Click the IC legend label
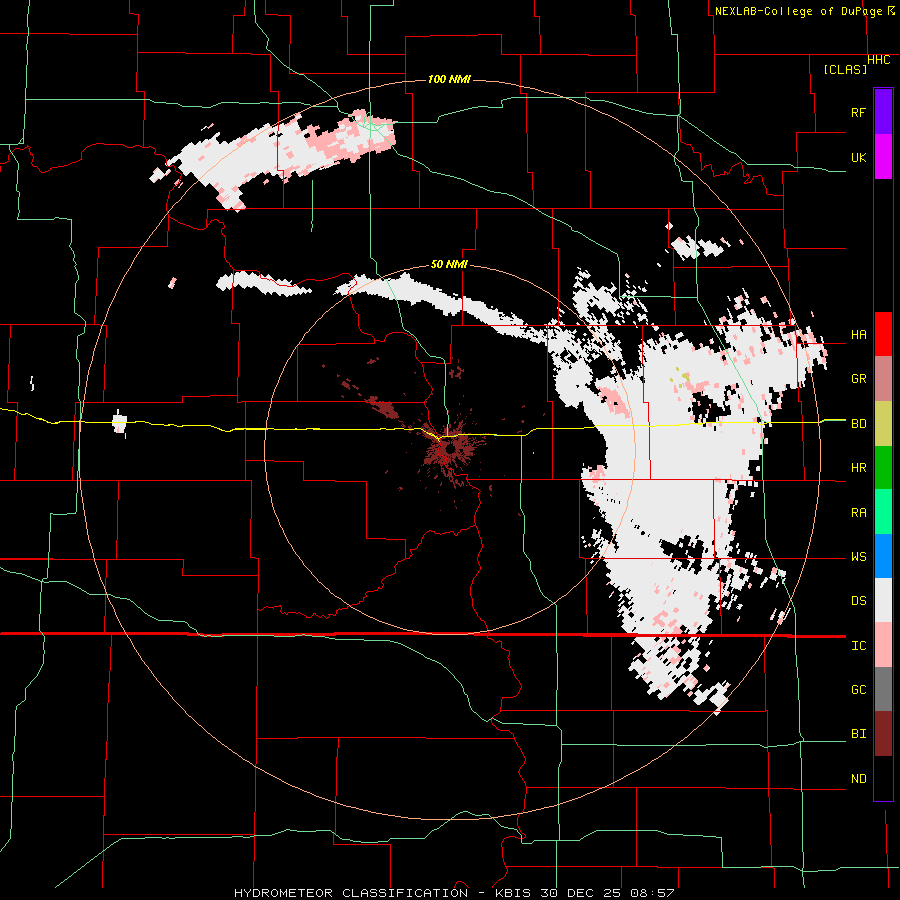The width and height of the screenshot is (900, 900). (x=858, y=646)
